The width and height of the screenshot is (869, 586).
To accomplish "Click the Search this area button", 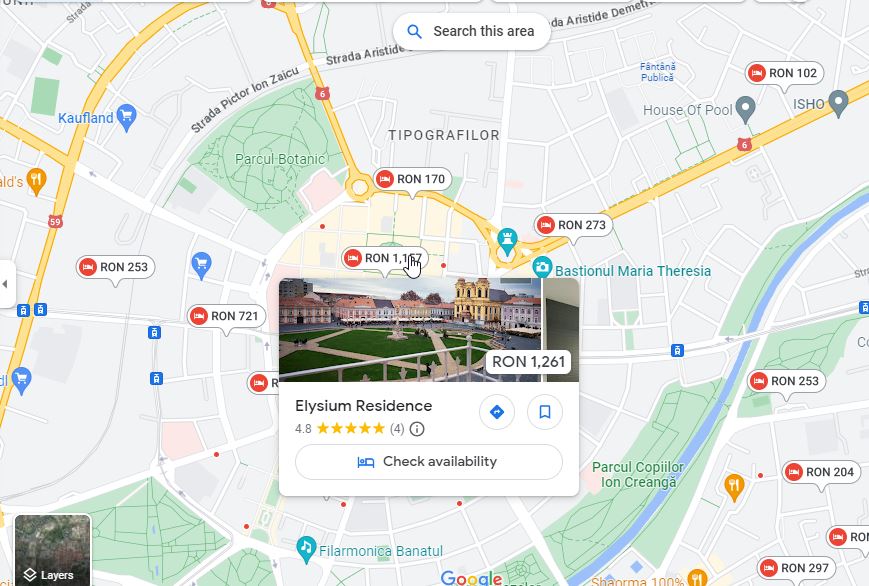I will click(472, 31).
